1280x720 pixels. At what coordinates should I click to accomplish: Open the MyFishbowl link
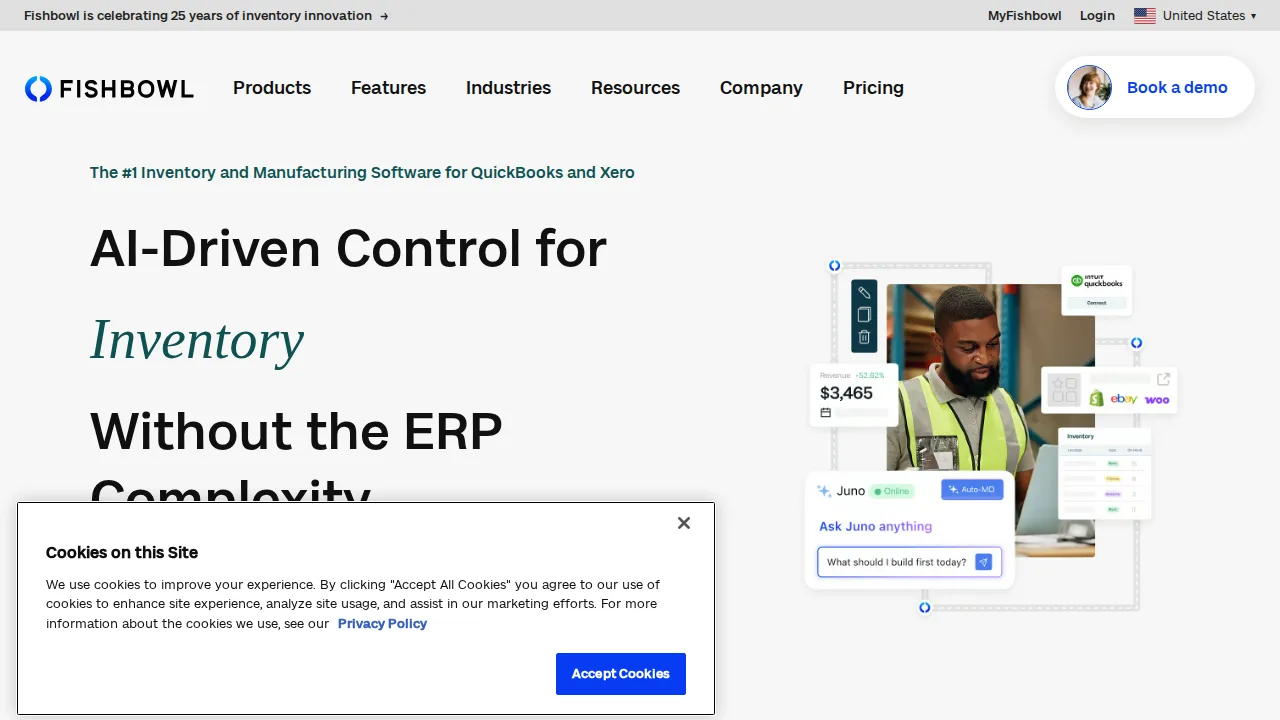click(x=1025, y=16)
